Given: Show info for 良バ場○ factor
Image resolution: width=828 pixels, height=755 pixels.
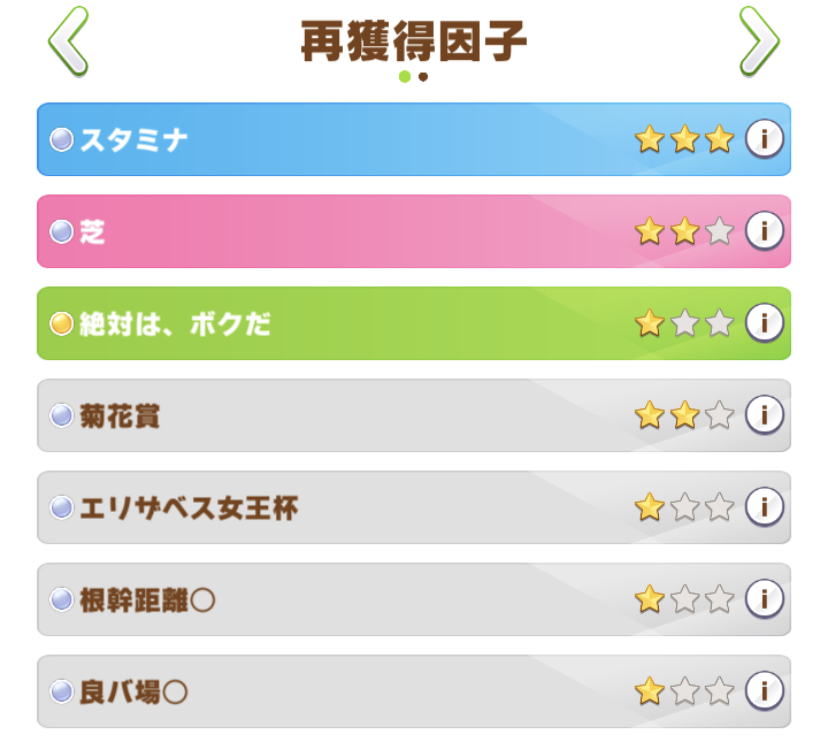Looking at the screenshot, I should tap(764, 690).
